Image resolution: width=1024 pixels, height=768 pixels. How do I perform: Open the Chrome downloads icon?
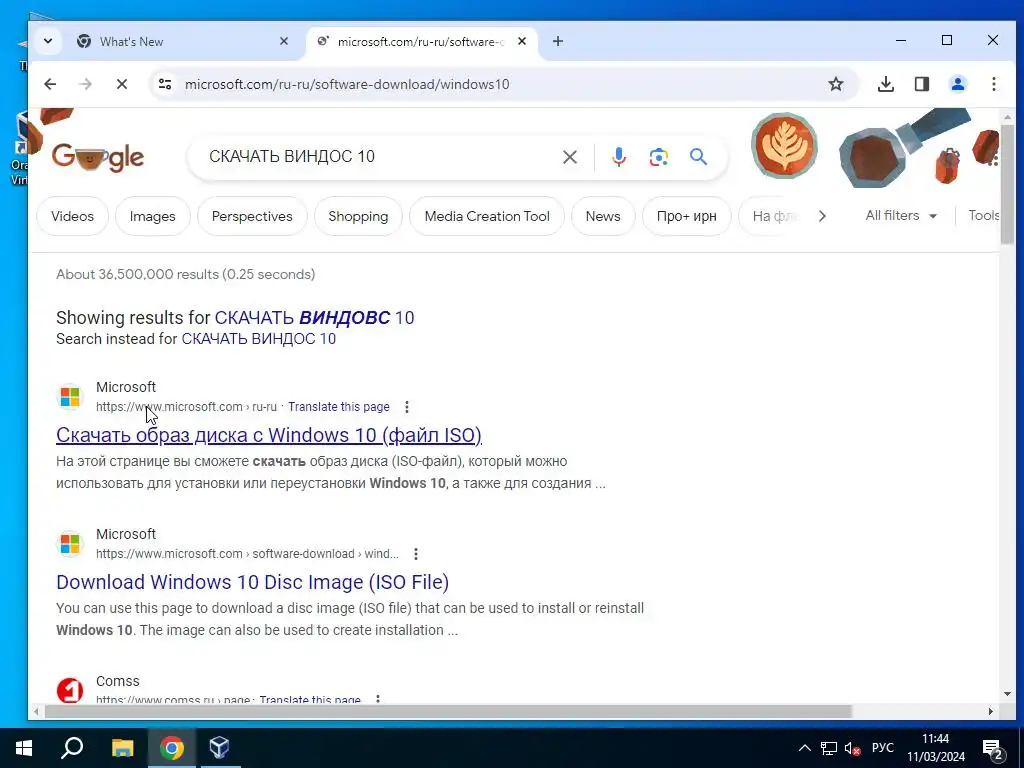[886, 84]
